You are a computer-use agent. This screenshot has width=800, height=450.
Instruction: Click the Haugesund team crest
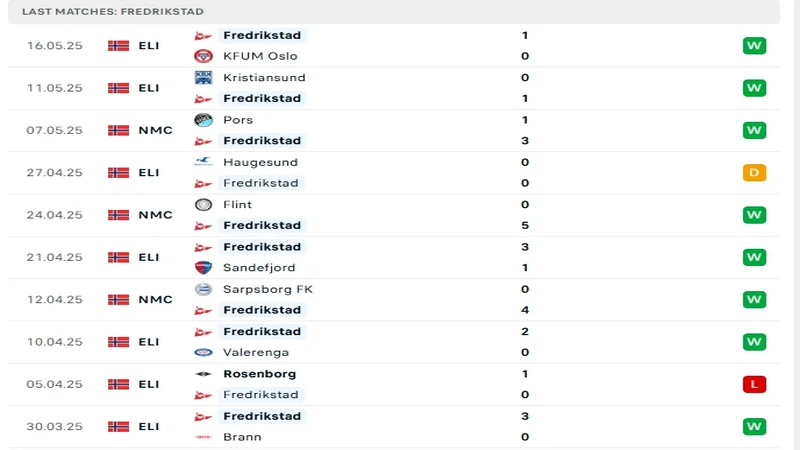(x=203, y=162)
